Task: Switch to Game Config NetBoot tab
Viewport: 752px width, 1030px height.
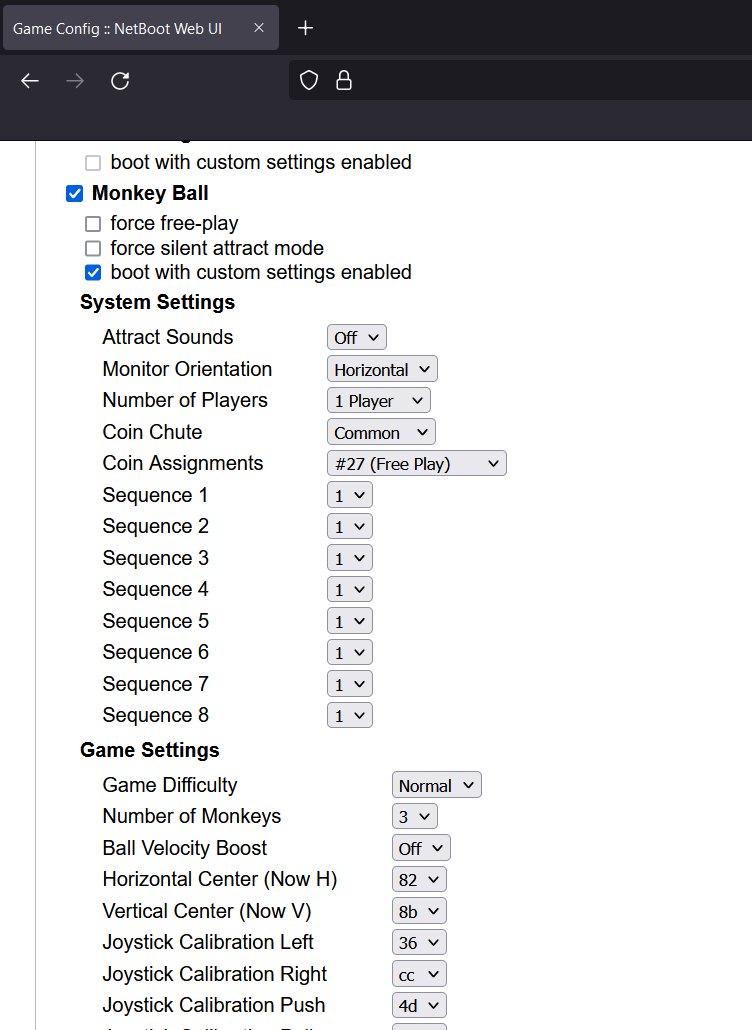Action: [x=141, y=28]
